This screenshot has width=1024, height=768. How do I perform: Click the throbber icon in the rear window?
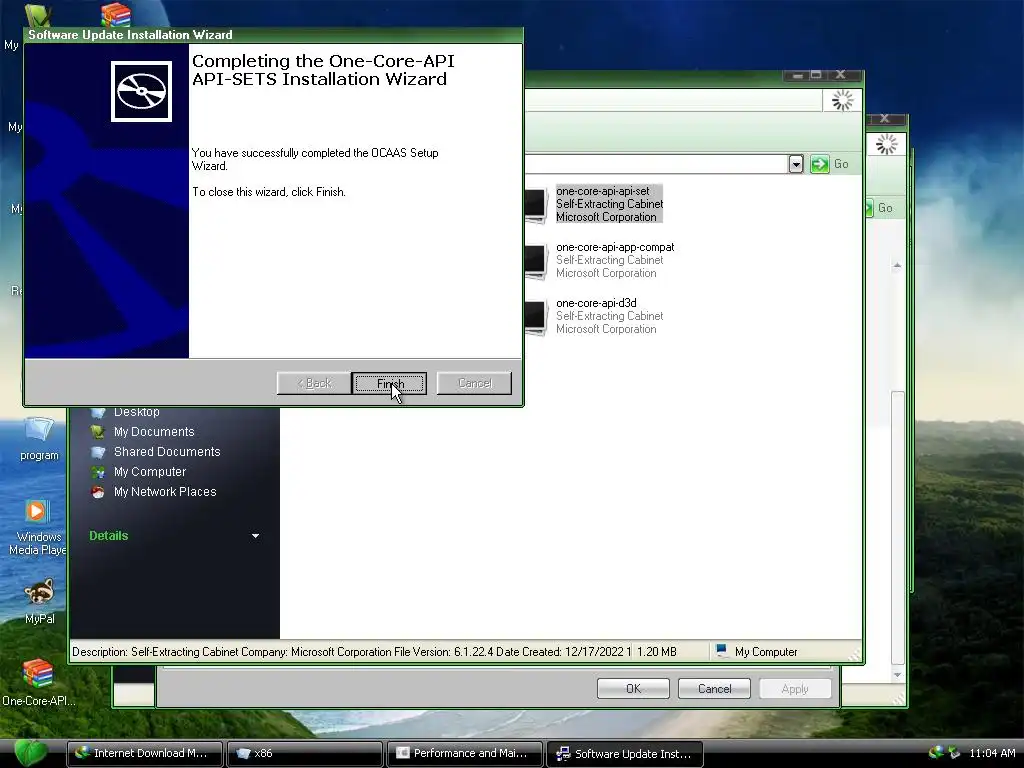pos(886,144)
